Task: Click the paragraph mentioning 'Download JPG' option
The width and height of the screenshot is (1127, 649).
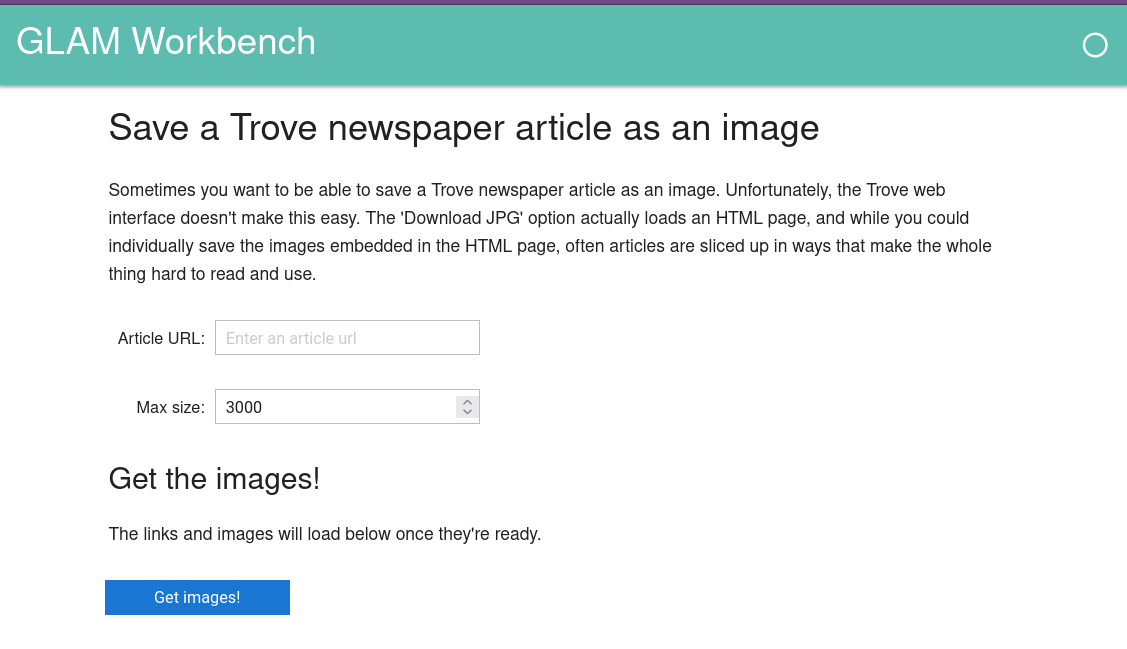Action: pyautogui.click(x=550, y=231)
